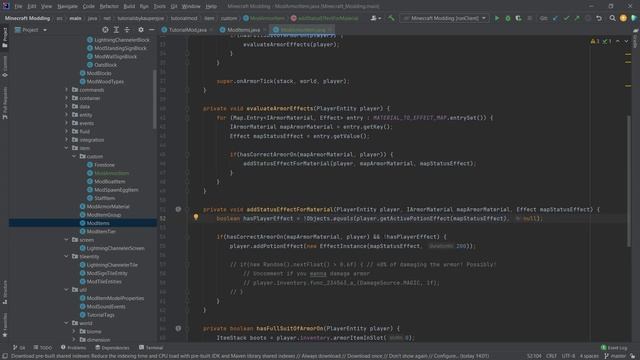Show Git history clock icon
This screenshot has height=360, width=640.
click(588, 18)
